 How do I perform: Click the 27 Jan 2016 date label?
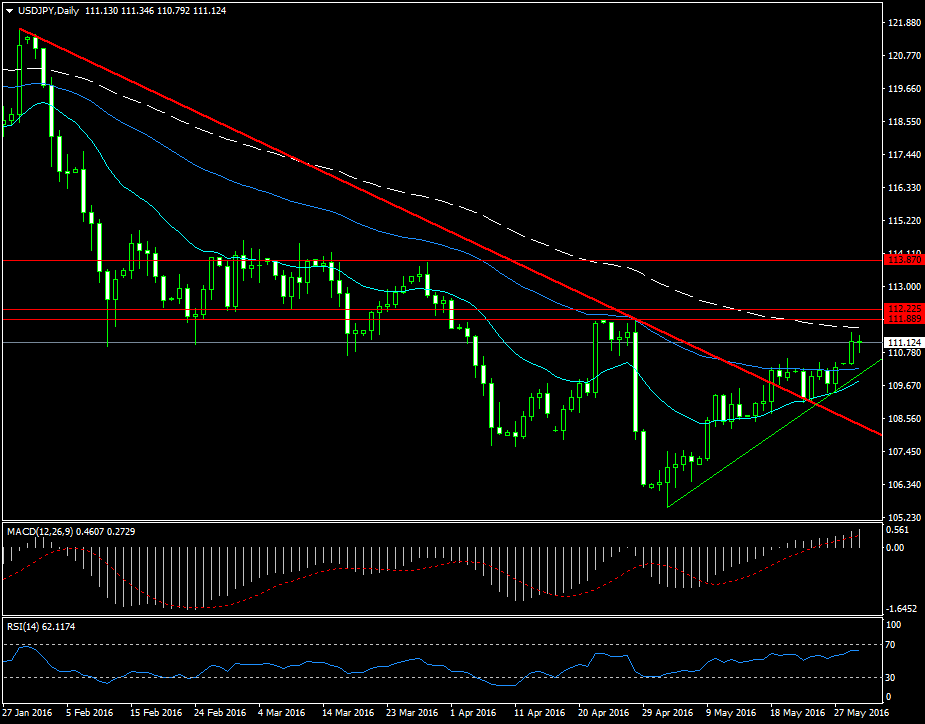[x=27, y=714]
